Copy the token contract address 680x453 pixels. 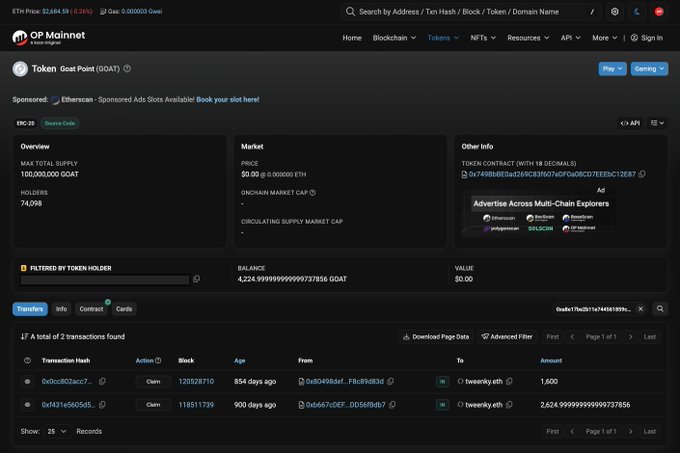(x=642, y=174)
